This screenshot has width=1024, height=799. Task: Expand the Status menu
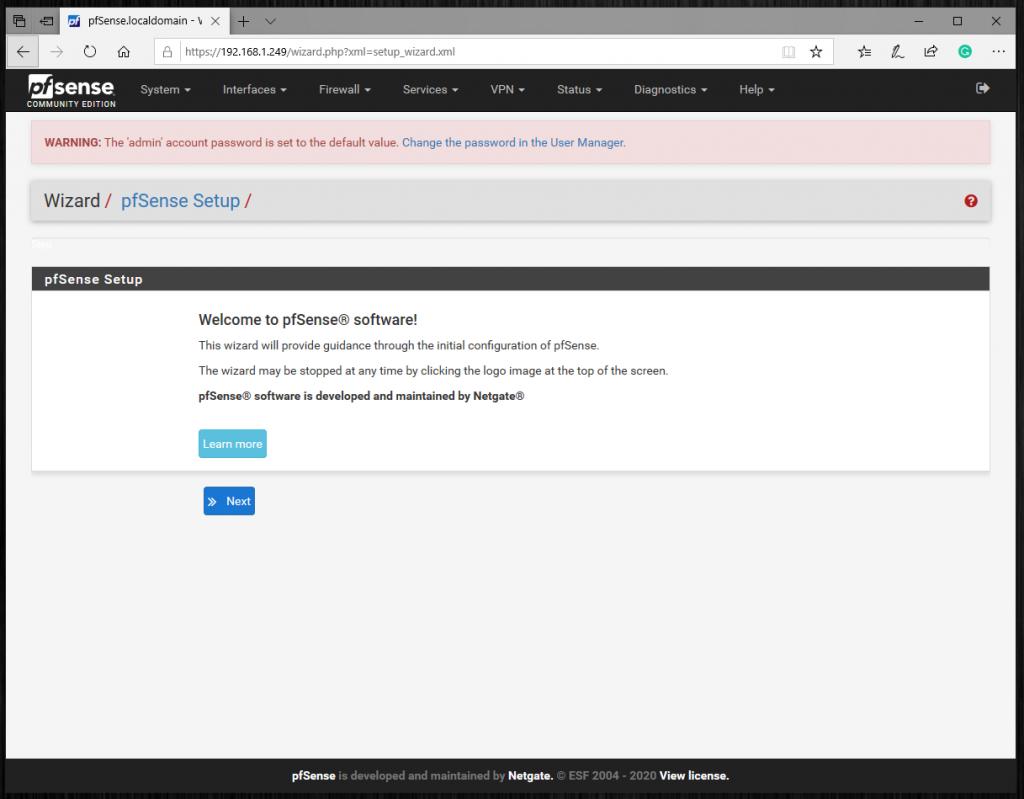pos(579,90)
